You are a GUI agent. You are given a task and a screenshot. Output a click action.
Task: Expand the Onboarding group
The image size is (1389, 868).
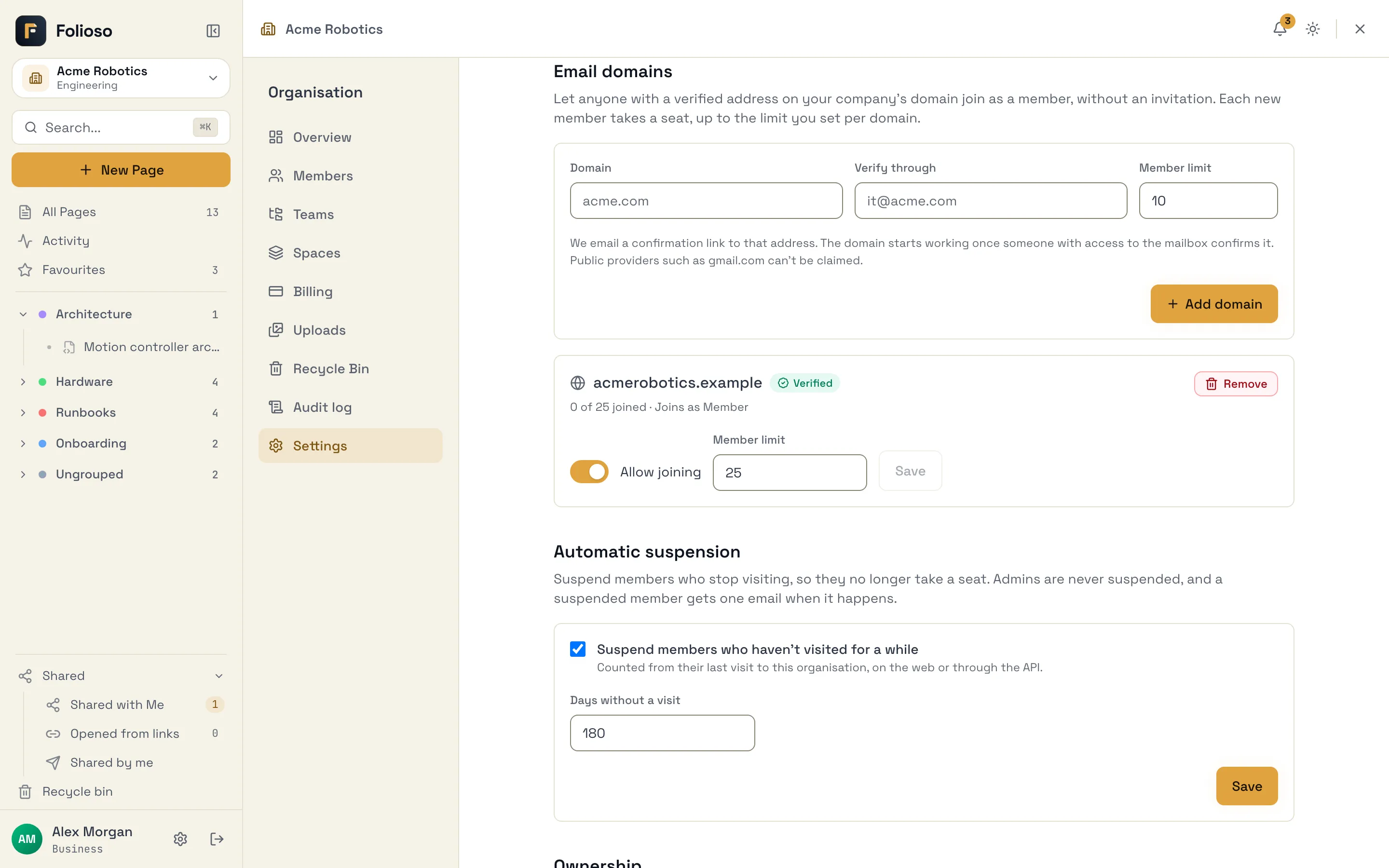(x=23, y=443)
